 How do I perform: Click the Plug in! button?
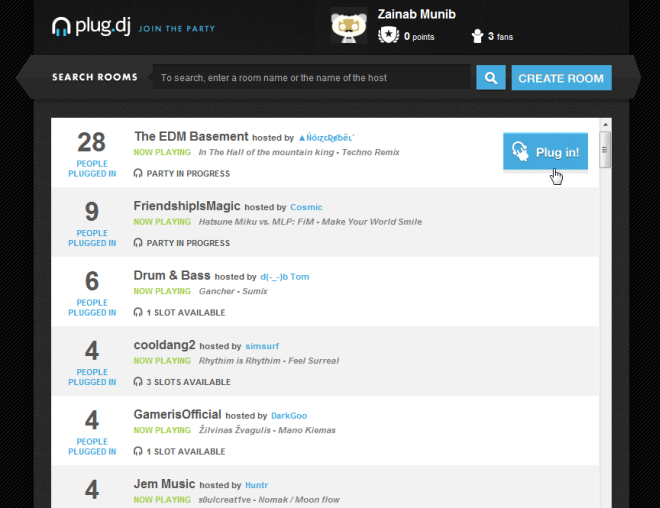pyautogui.click(x=546, y=152)
